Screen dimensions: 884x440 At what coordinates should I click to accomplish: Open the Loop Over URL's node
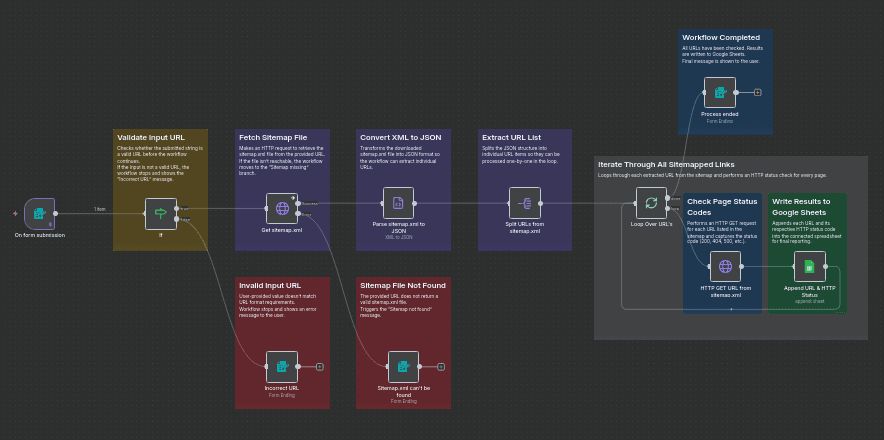(651, 203)
